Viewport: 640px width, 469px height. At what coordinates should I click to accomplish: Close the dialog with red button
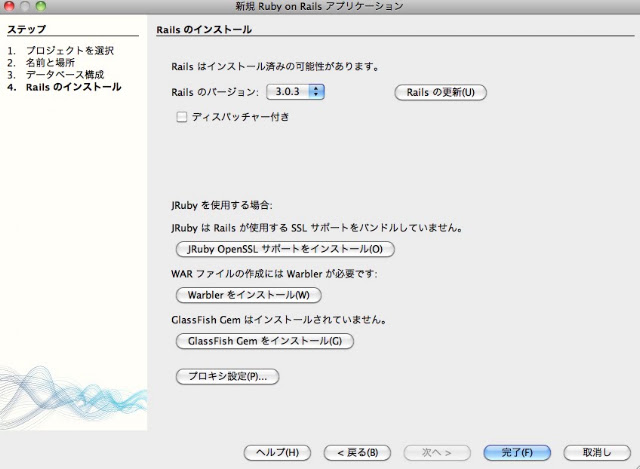tap(9, 6)
